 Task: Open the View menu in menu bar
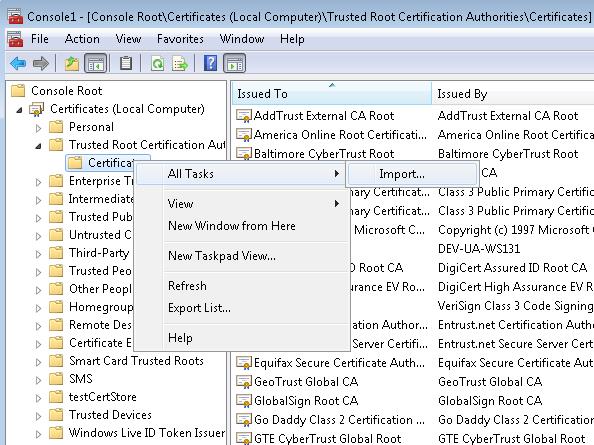click(x=128, y=39)
